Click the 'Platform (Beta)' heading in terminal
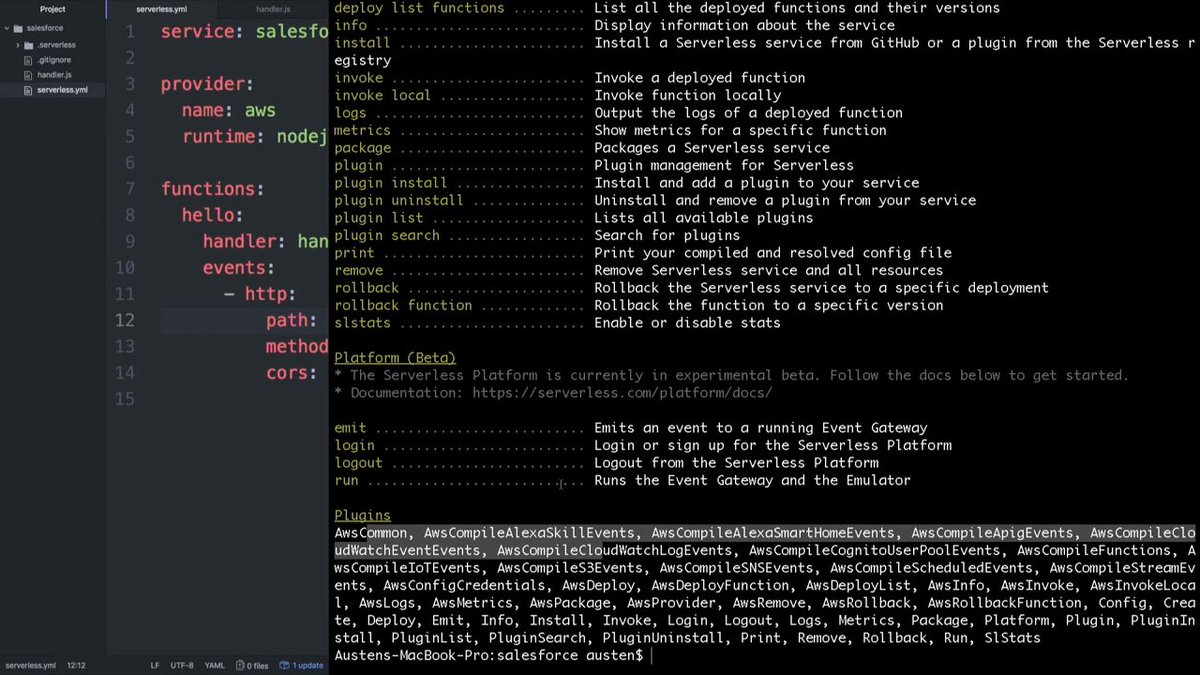 click(x=395, y=358)
